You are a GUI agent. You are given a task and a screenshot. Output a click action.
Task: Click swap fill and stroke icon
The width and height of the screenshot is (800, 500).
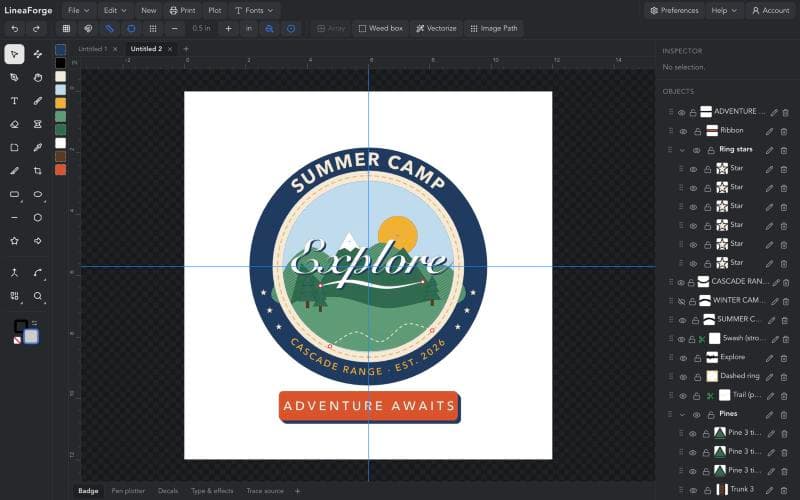34,322
